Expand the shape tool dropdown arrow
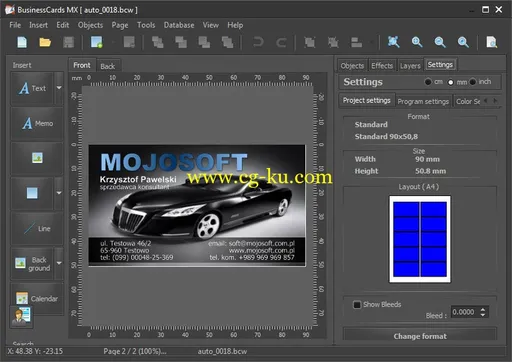Viewport: 512px width, 362px height. click(x=59, y=193)
